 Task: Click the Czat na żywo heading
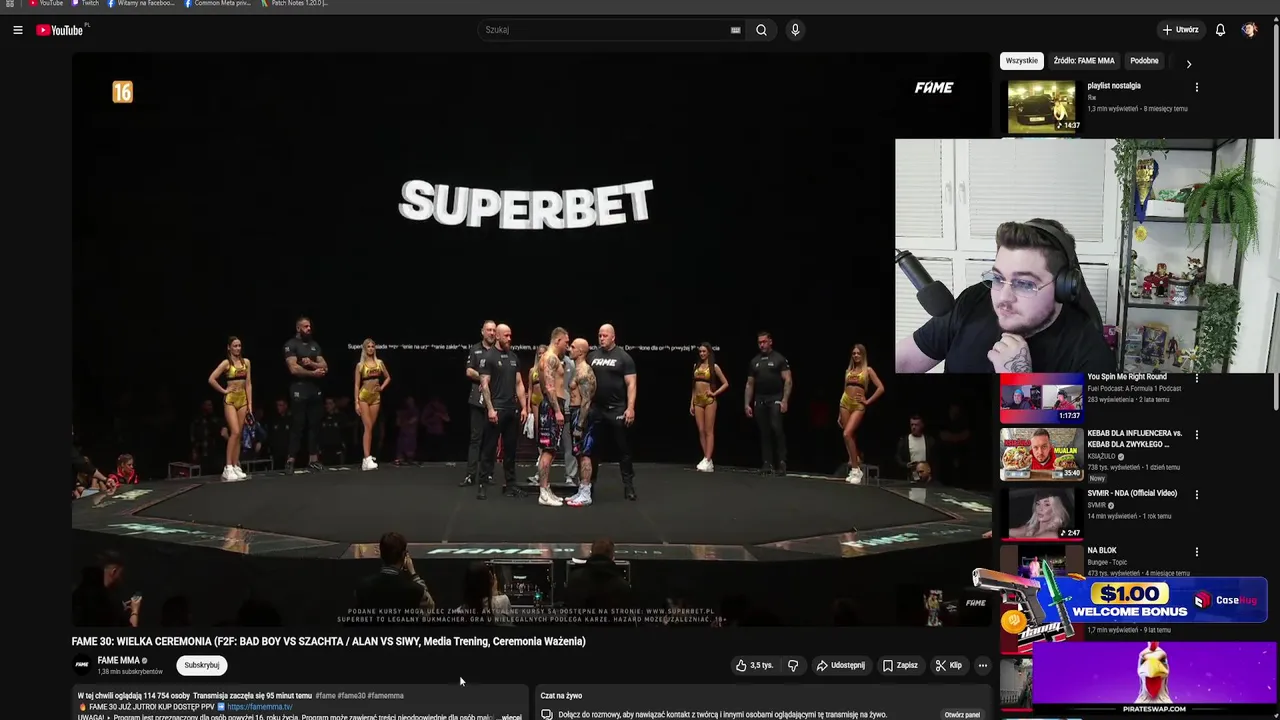pyautogui.click(x=561, y=696)
